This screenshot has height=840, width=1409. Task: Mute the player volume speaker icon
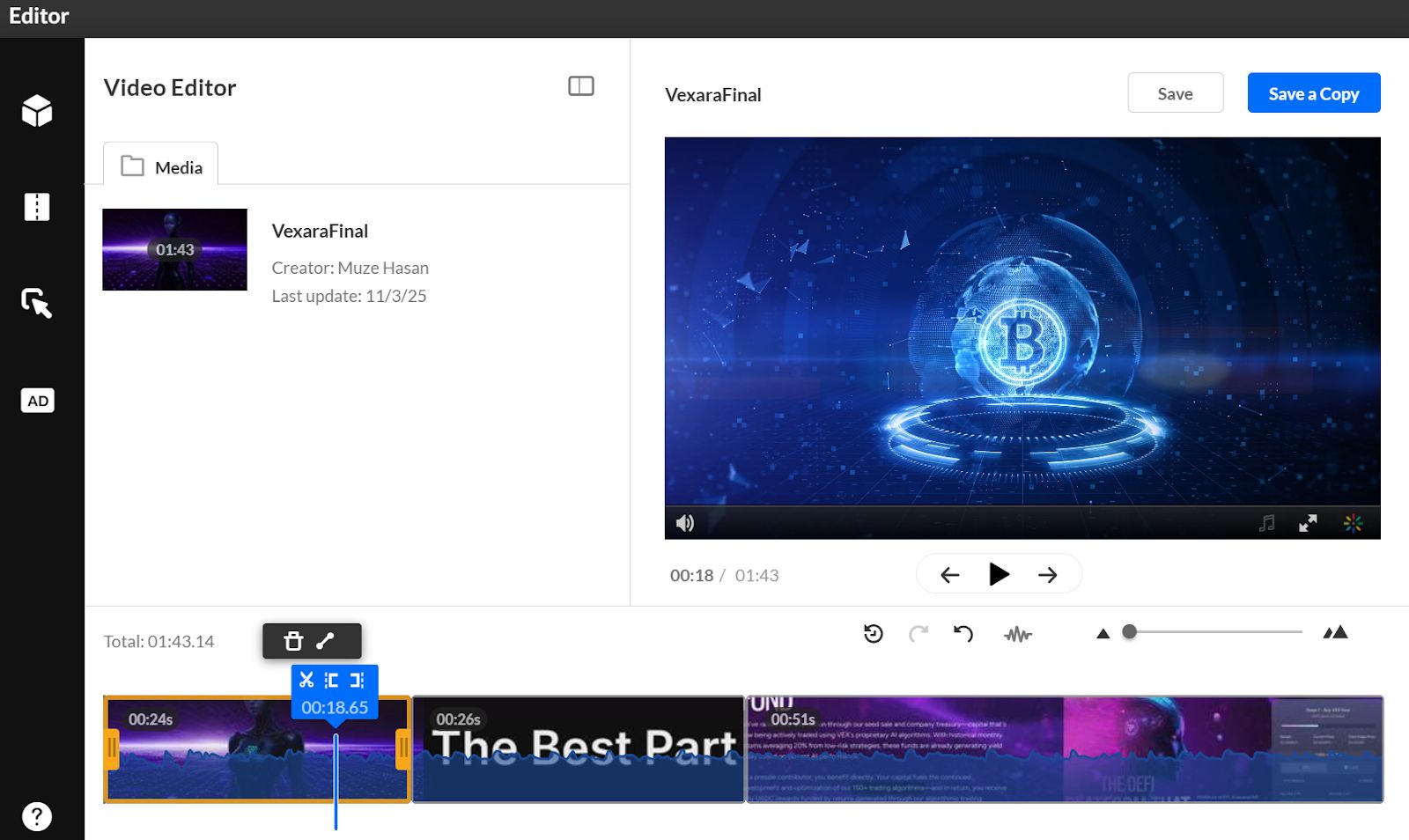click(x=685, y=523)
